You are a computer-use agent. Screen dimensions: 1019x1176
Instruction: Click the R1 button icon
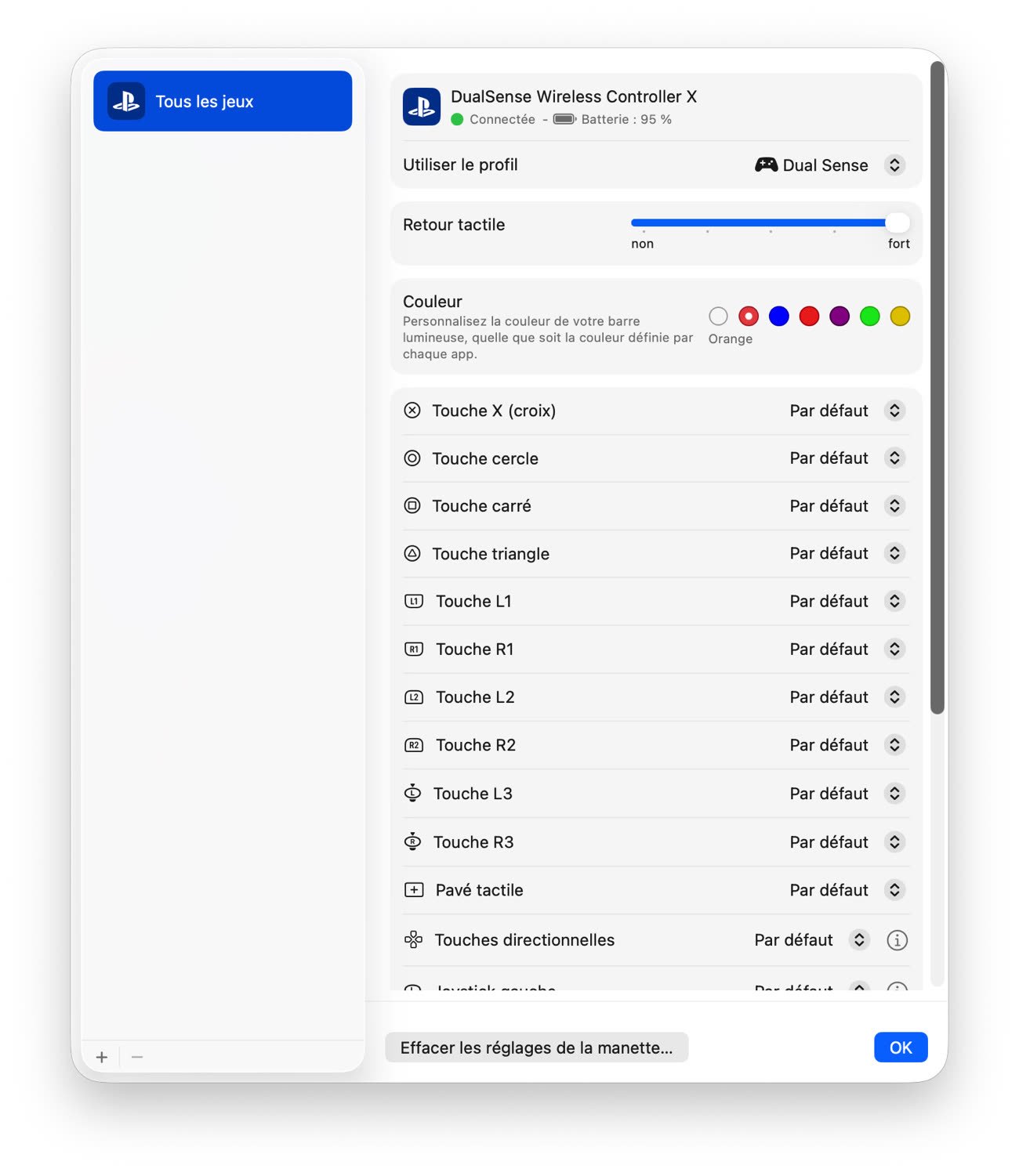(414, 649)
